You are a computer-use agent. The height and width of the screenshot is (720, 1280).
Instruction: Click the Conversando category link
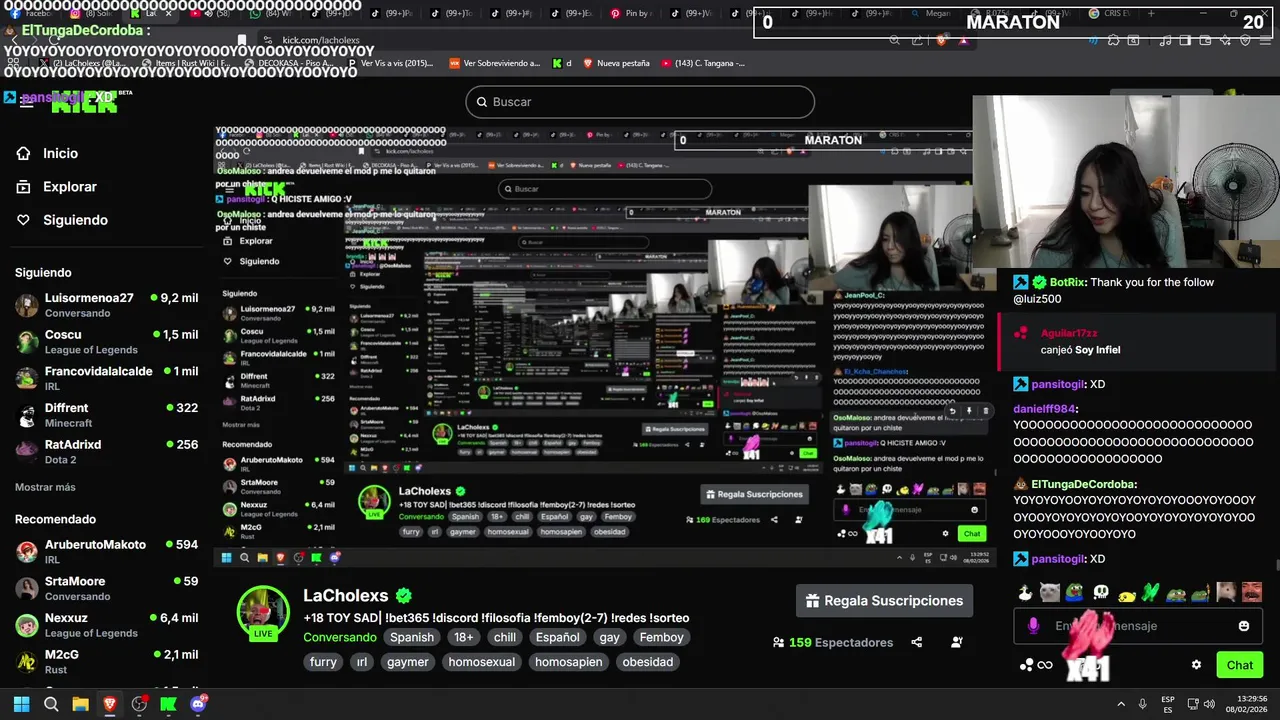point(340,637)
